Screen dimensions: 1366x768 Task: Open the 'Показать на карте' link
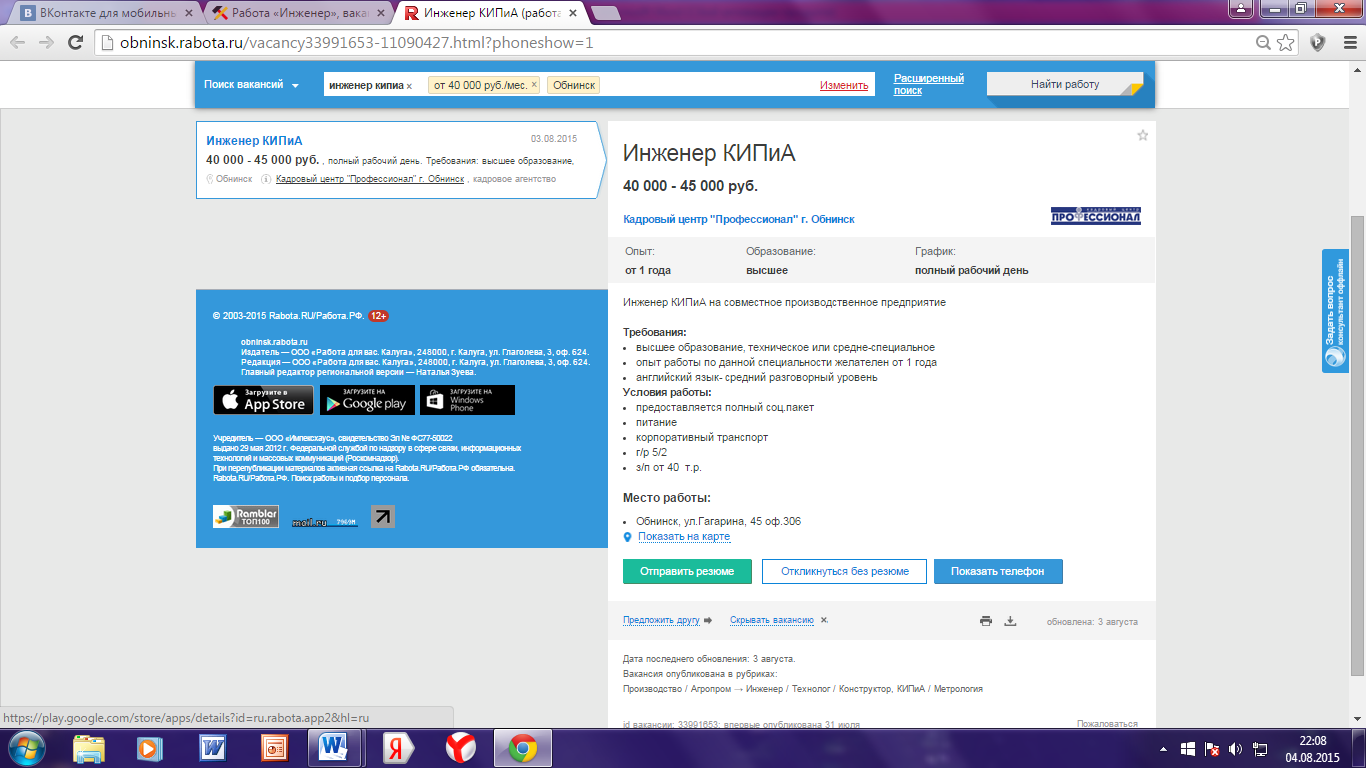pos(684,537)
